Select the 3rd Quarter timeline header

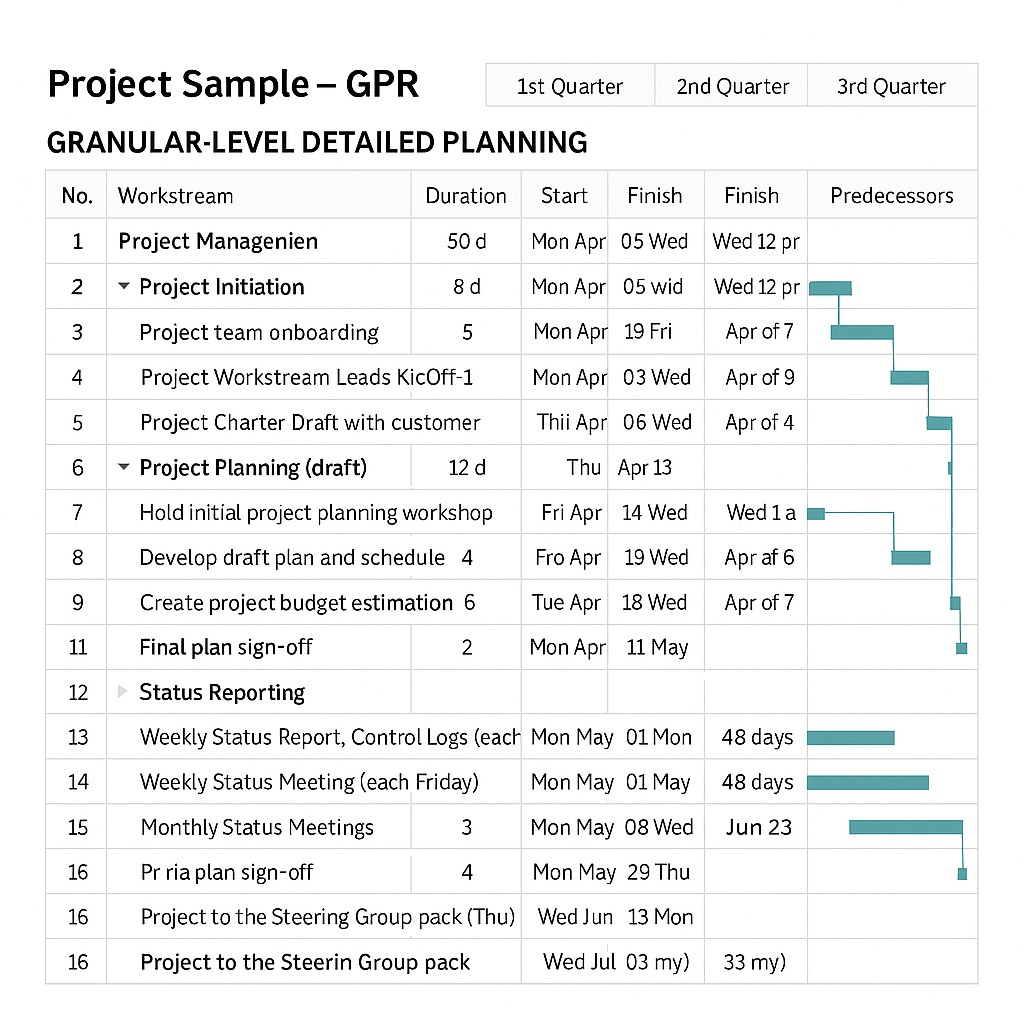pyautogui.click(x=891, y=86)
